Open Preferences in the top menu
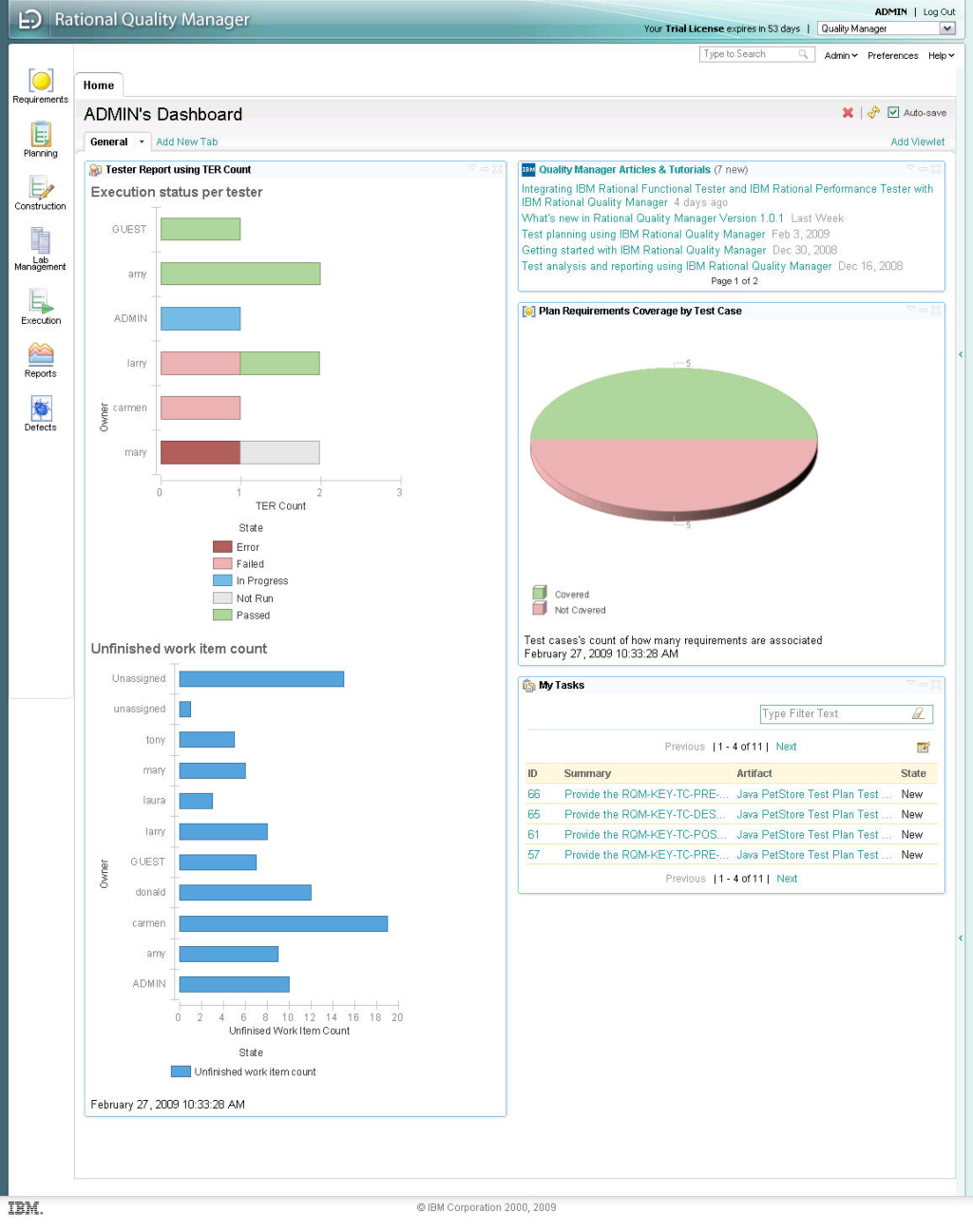This screenshot has width=973, height=1232. coord(893,56)
